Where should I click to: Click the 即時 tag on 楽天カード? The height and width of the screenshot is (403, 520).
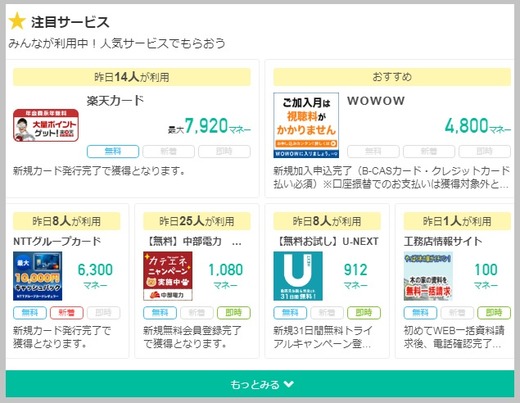tap(224, 152)
